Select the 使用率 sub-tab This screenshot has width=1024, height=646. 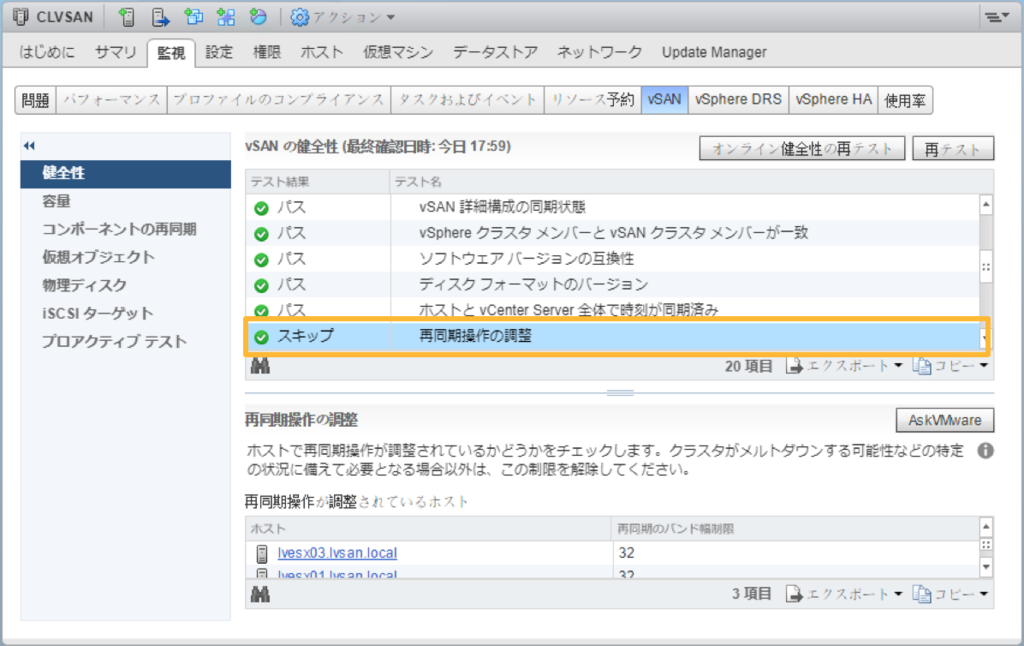coord(905,100)
